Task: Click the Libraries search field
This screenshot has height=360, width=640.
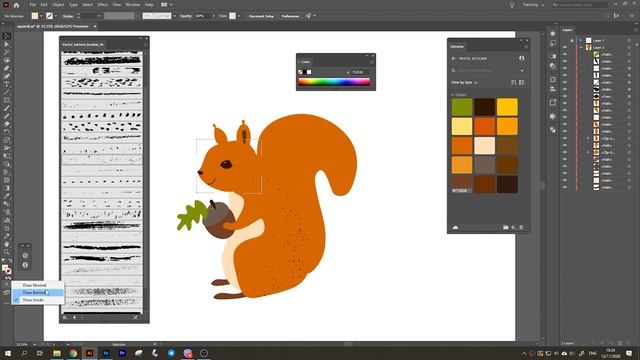Action: click(x=487, y=71)
